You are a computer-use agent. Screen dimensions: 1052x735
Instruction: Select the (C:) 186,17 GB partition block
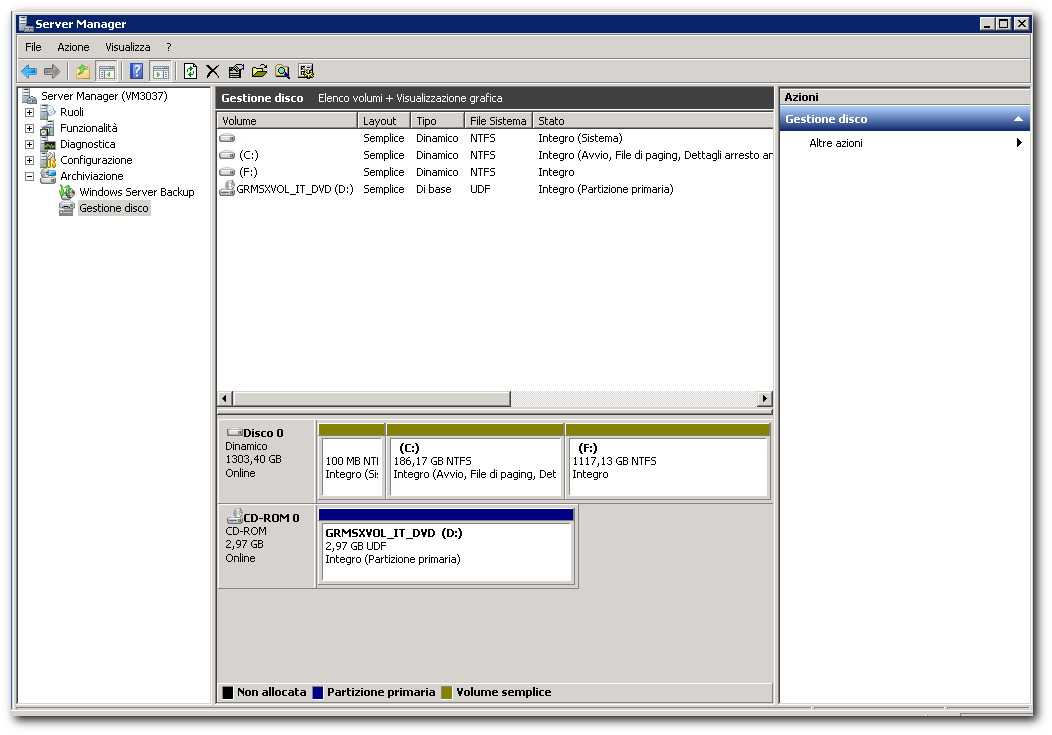[475, 461]
